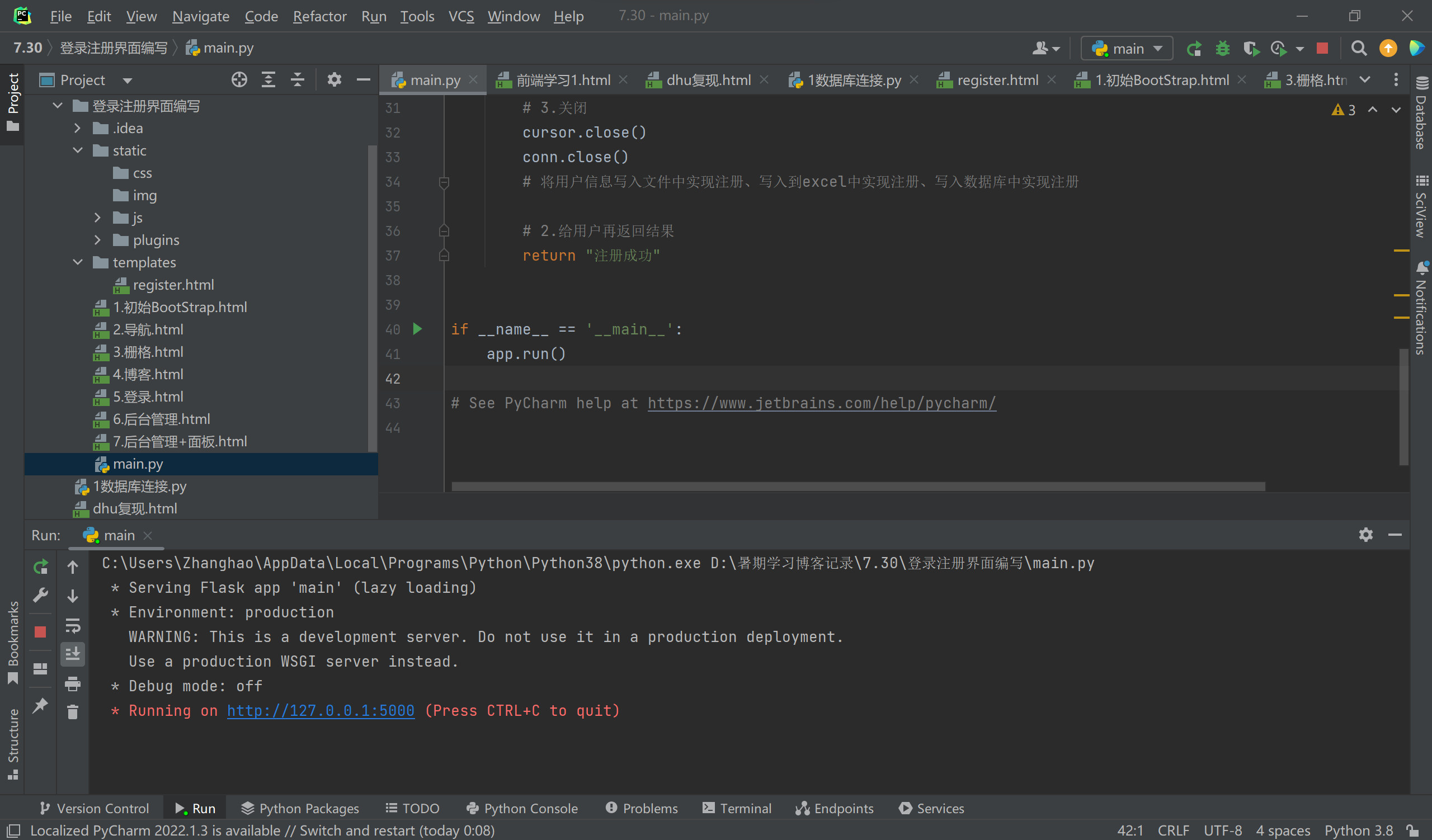Open the main run configuration dropdown

tap(1127, 49)
